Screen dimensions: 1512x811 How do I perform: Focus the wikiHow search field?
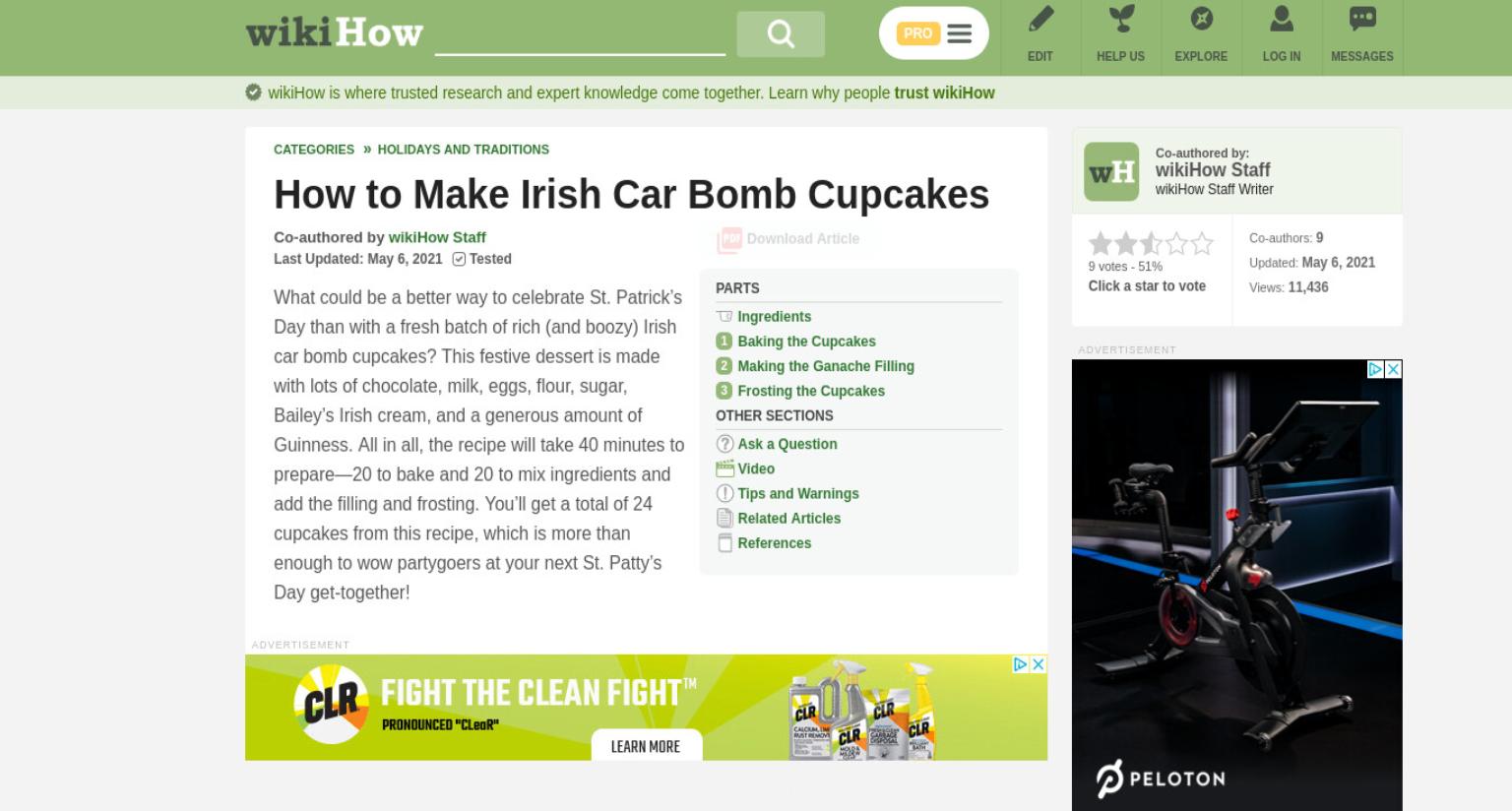[580, 35]
